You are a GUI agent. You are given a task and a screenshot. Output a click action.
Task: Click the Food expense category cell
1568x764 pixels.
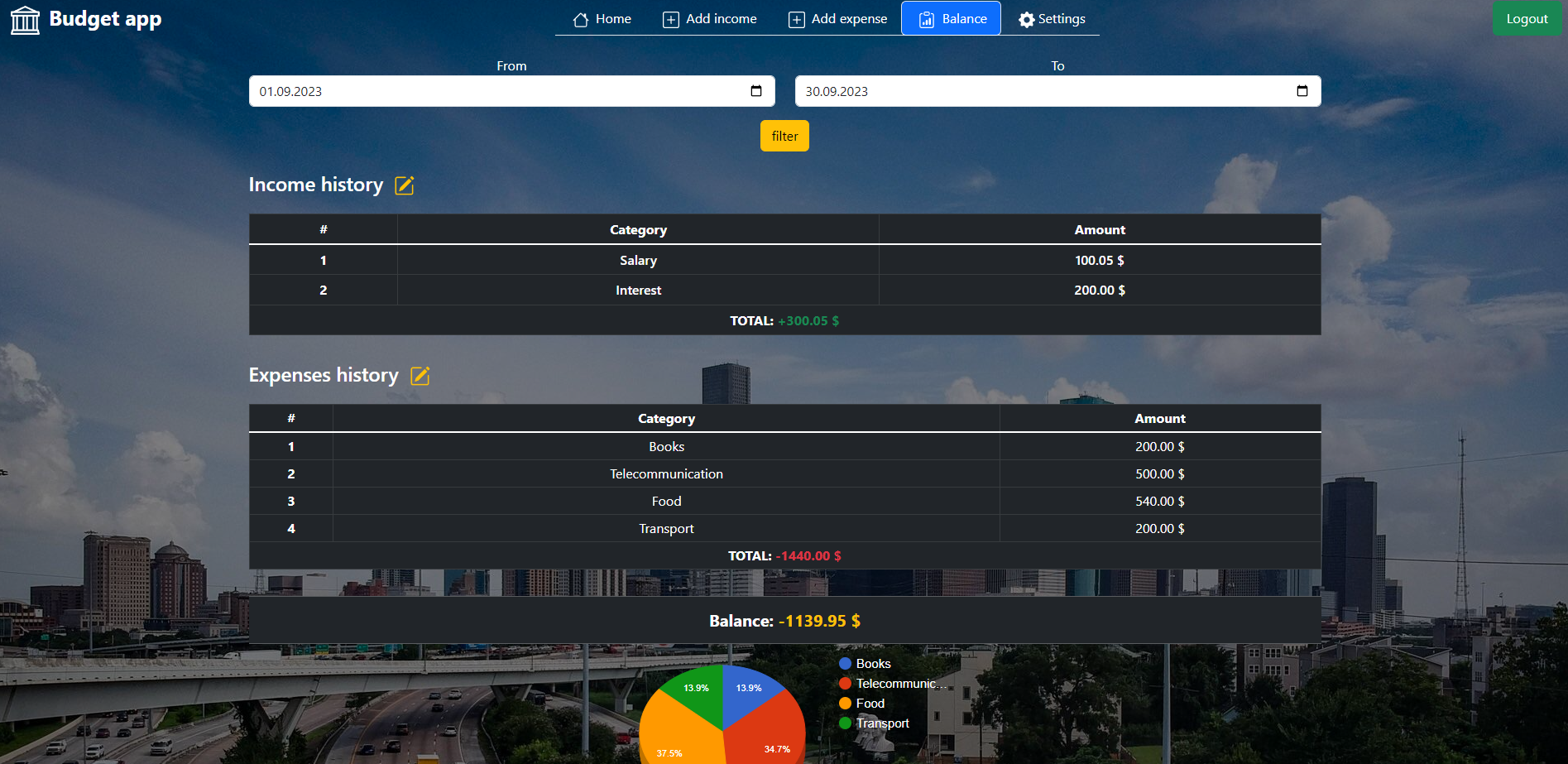point(666,502)
